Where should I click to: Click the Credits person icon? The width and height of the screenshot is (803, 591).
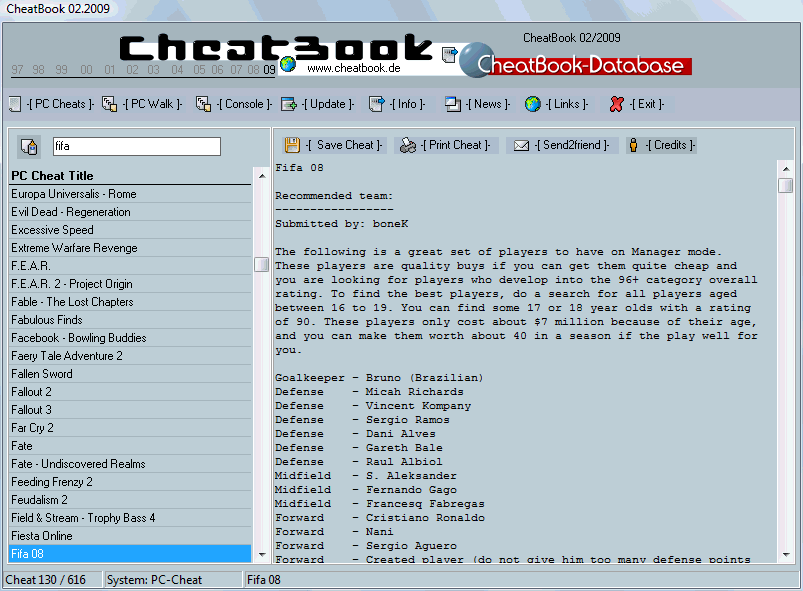click(x=633, y=145)
